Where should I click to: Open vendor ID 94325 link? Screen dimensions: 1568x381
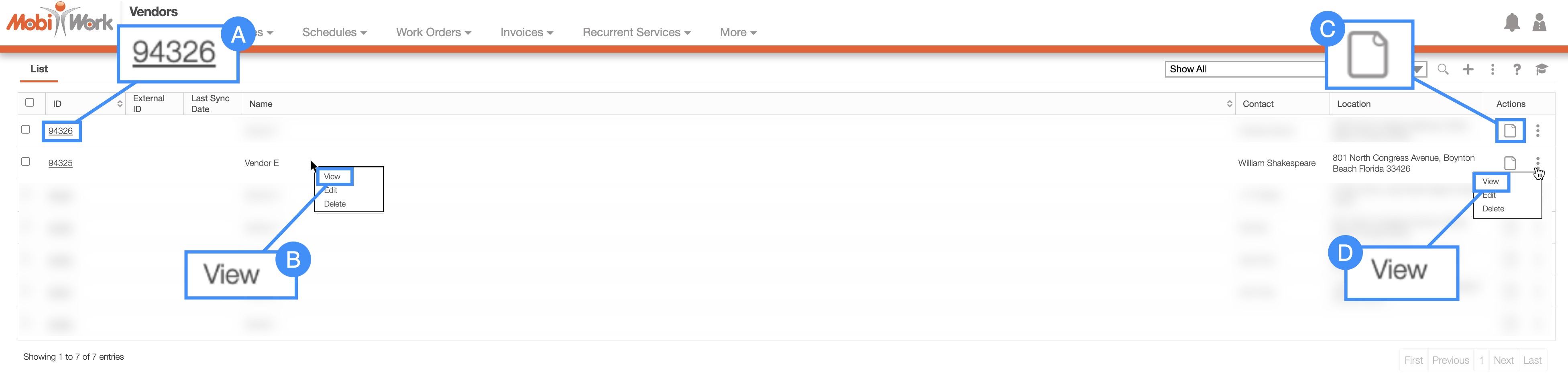[x=60, y=164]
